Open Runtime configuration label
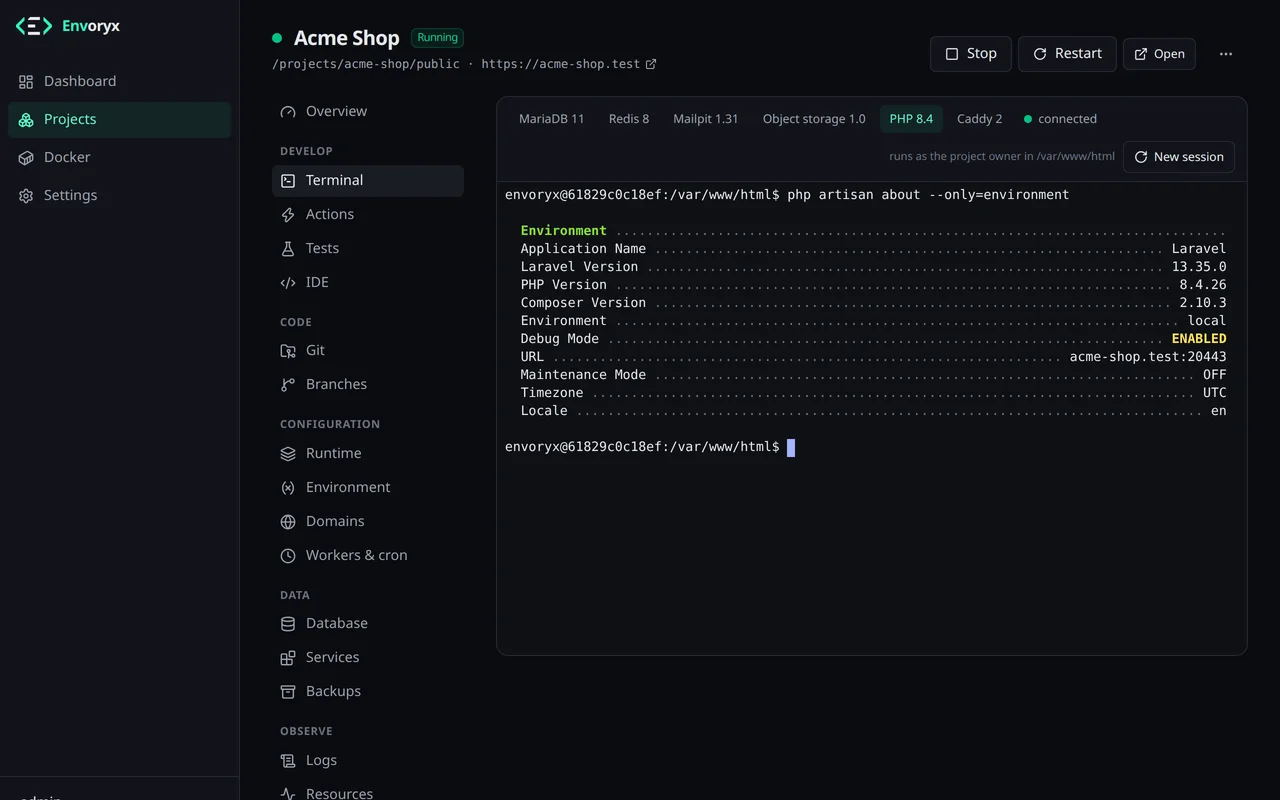 pyautogui.click(x=333, y=453)
